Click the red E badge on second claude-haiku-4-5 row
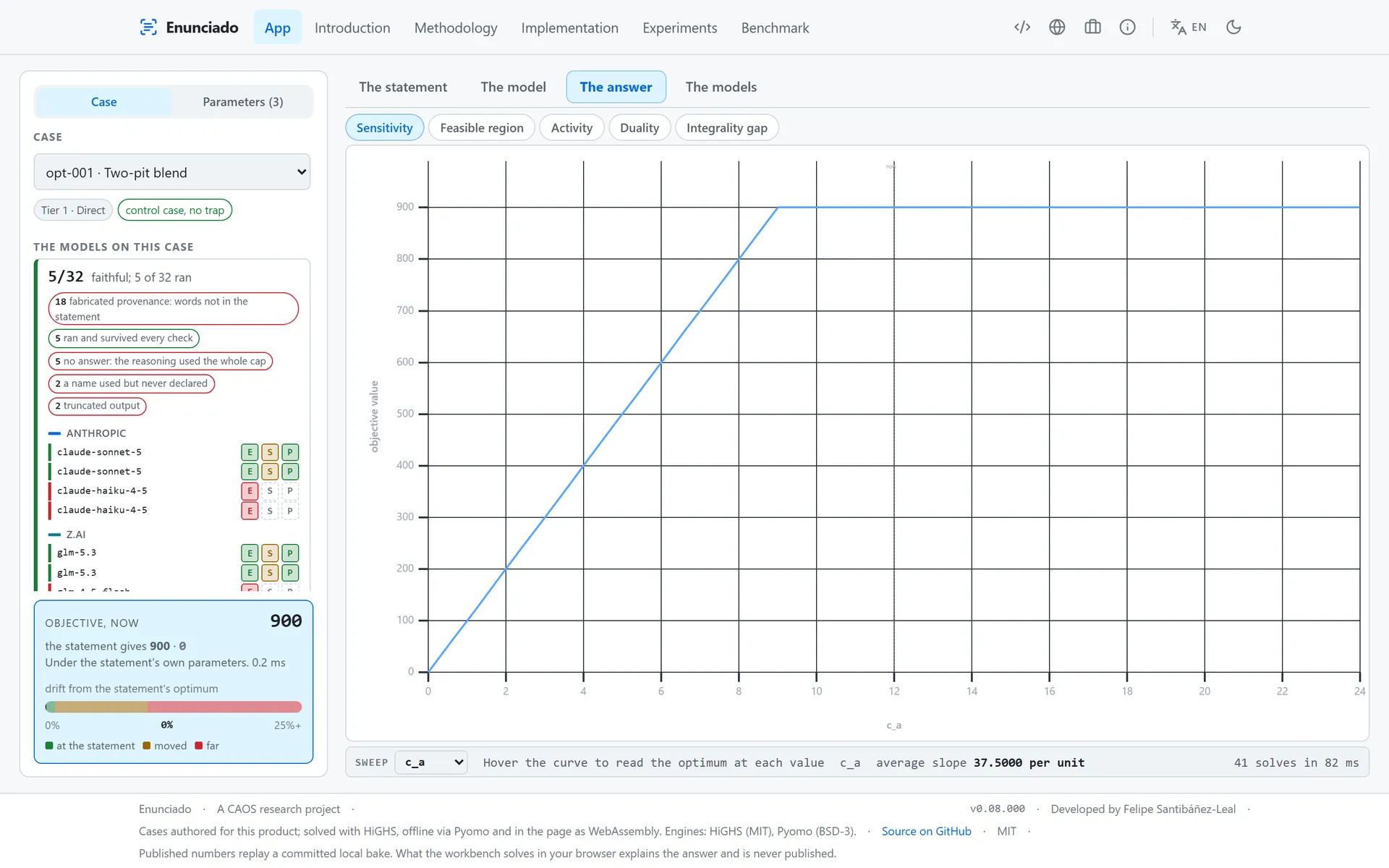 (x=250, y=511)
